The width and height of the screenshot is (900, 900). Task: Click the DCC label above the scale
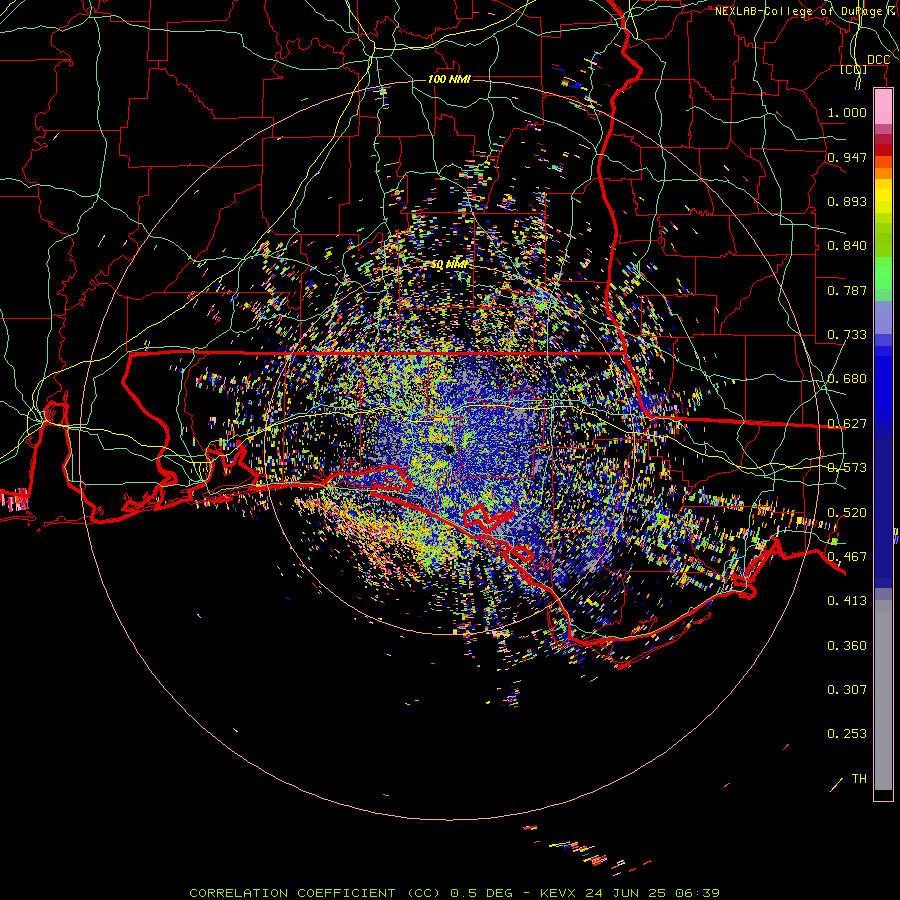click(878, 60)
